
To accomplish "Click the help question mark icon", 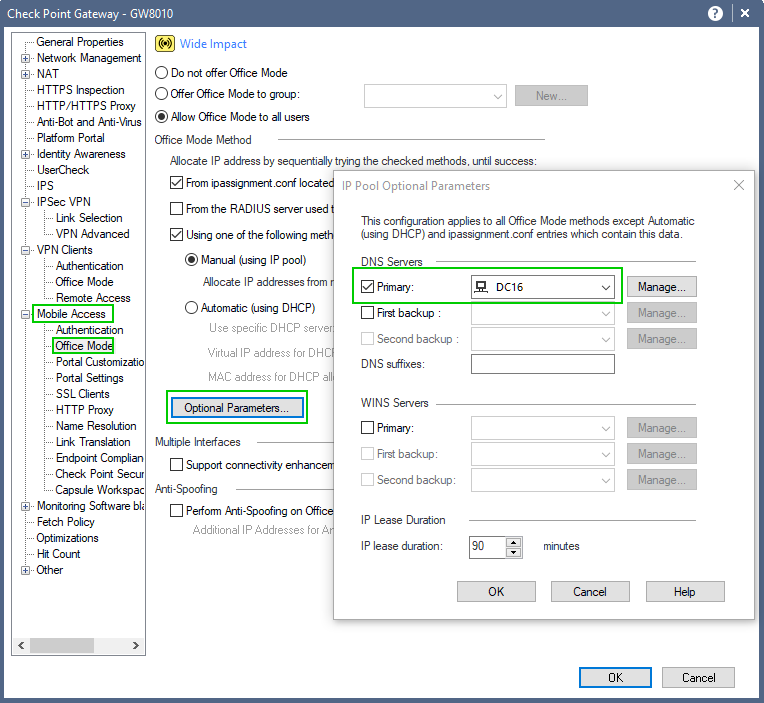I will point(715,13).
